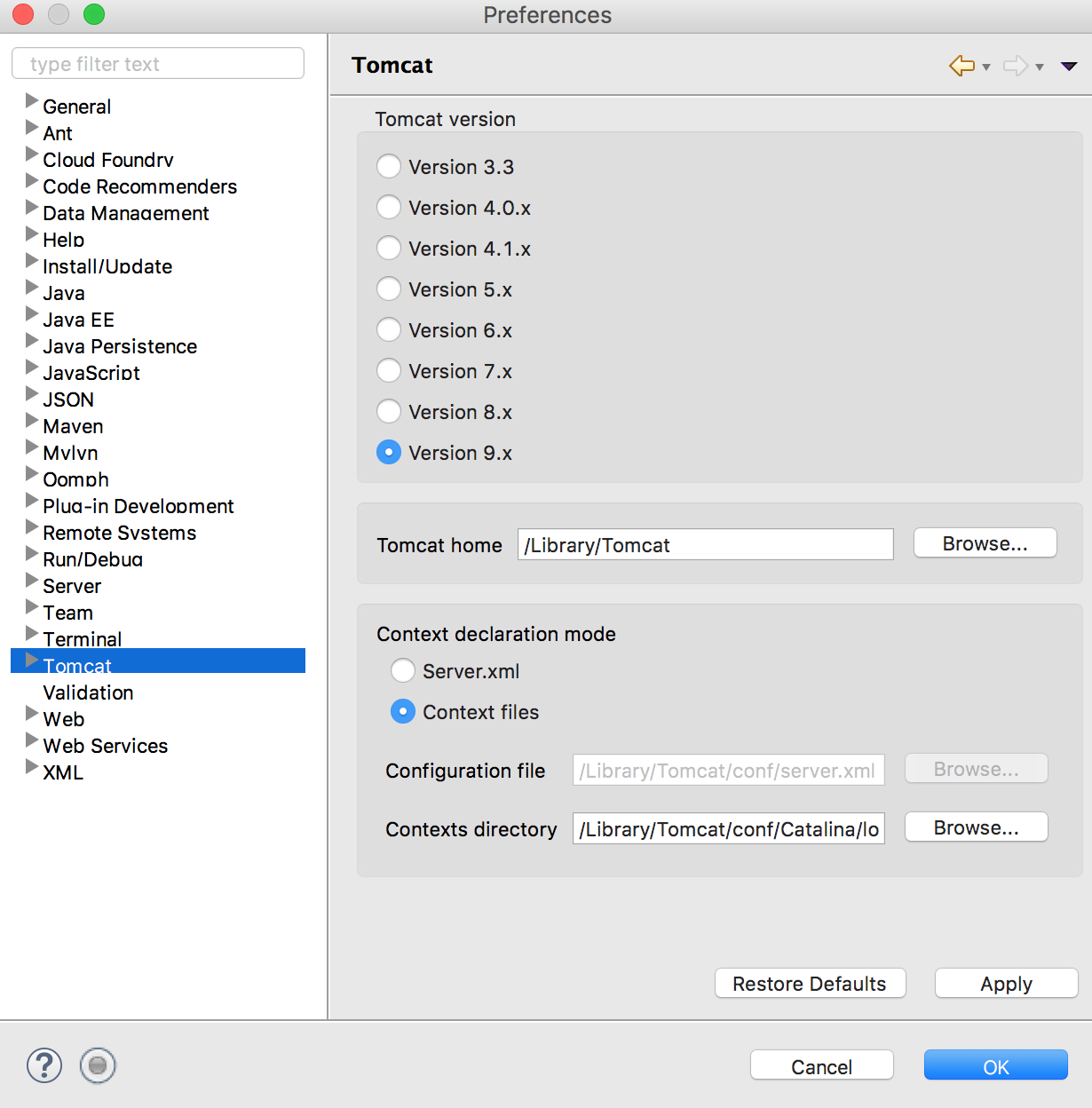Expand the General tree node
Screen dimensions: 1092x1108
point(32,100)
